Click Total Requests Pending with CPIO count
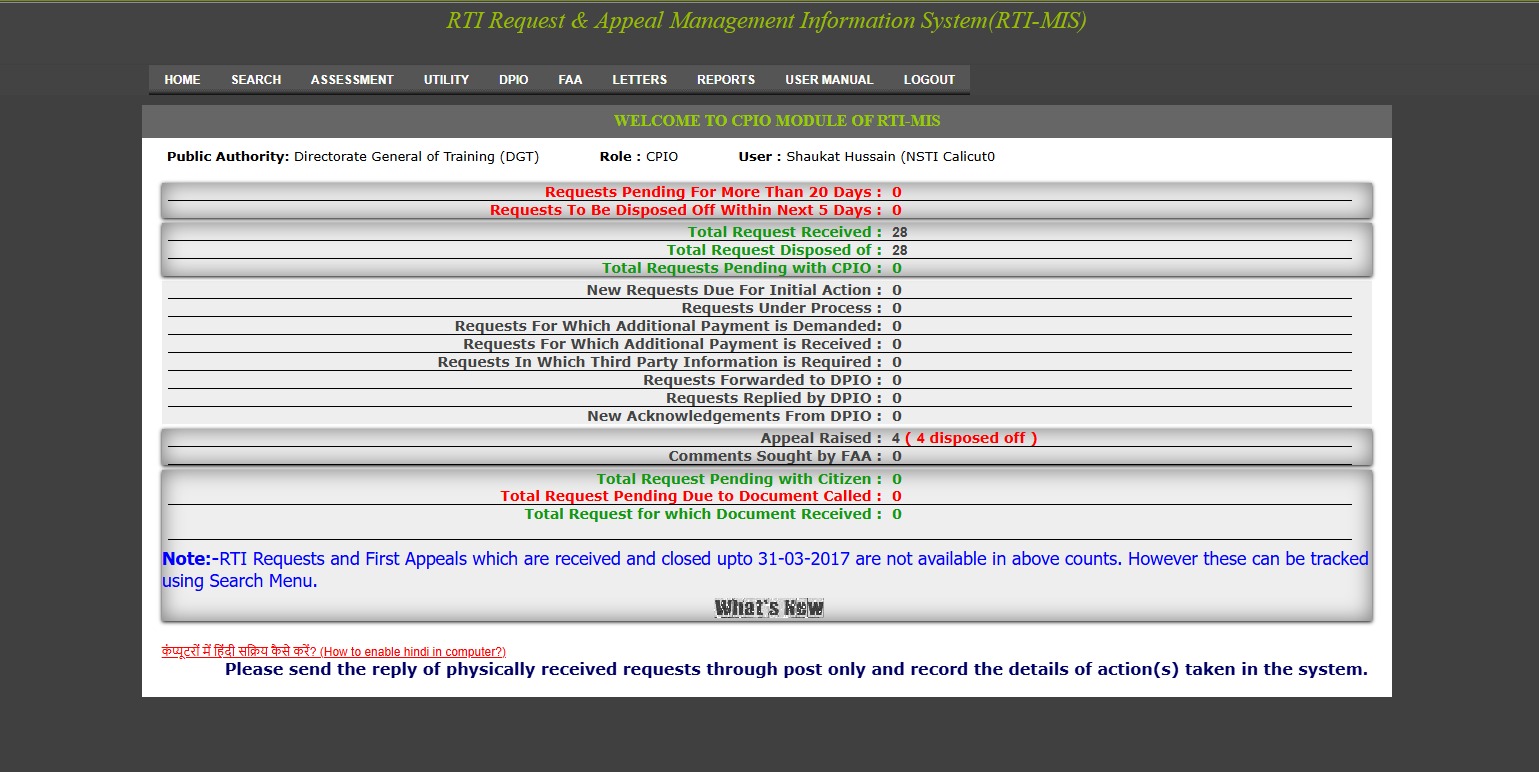This screenshot has width=1539, height=772. pos(897,268)
